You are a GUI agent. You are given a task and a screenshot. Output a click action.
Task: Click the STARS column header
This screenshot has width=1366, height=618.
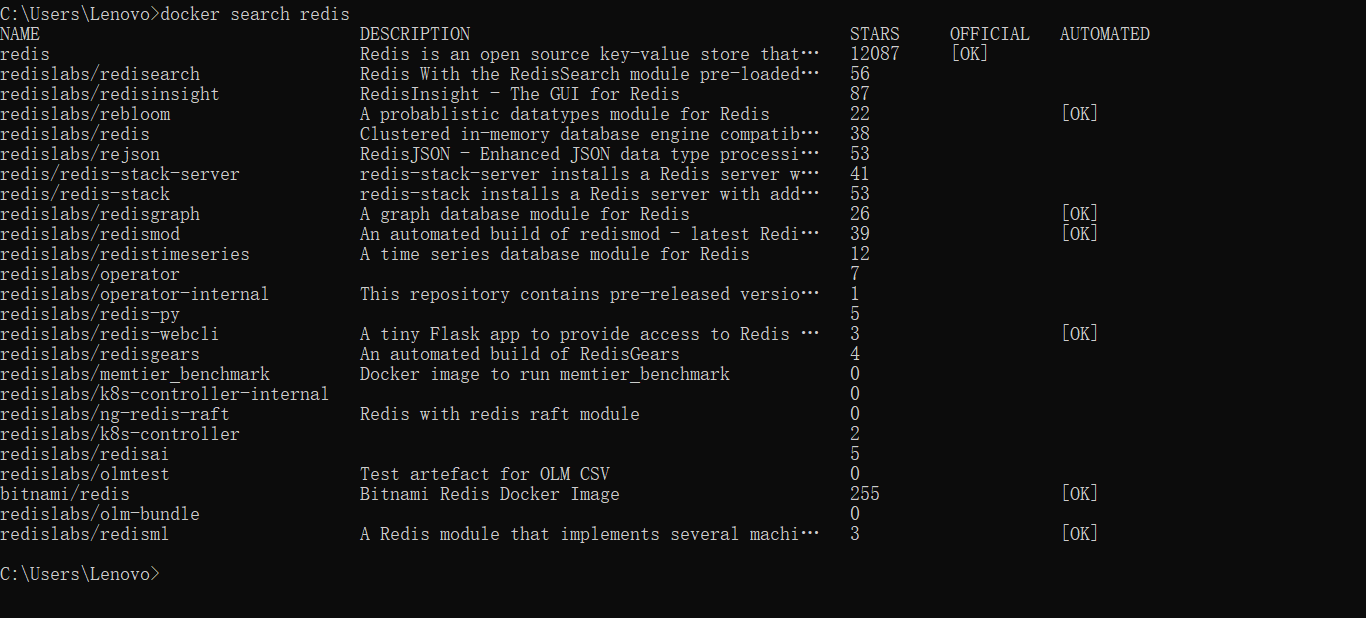[875, 34]
